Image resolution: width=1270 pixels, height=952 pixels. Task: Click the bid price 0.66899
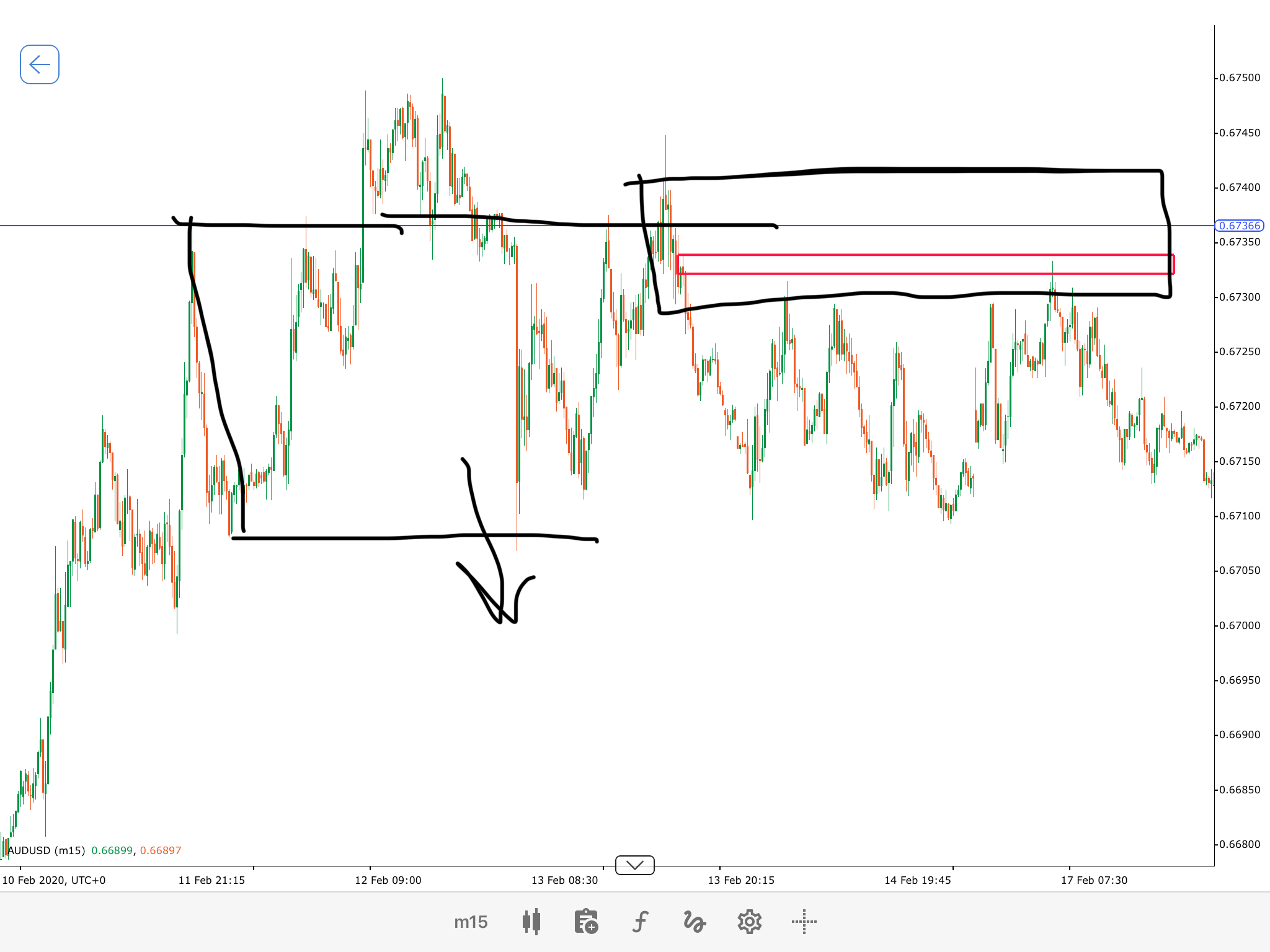112,850
